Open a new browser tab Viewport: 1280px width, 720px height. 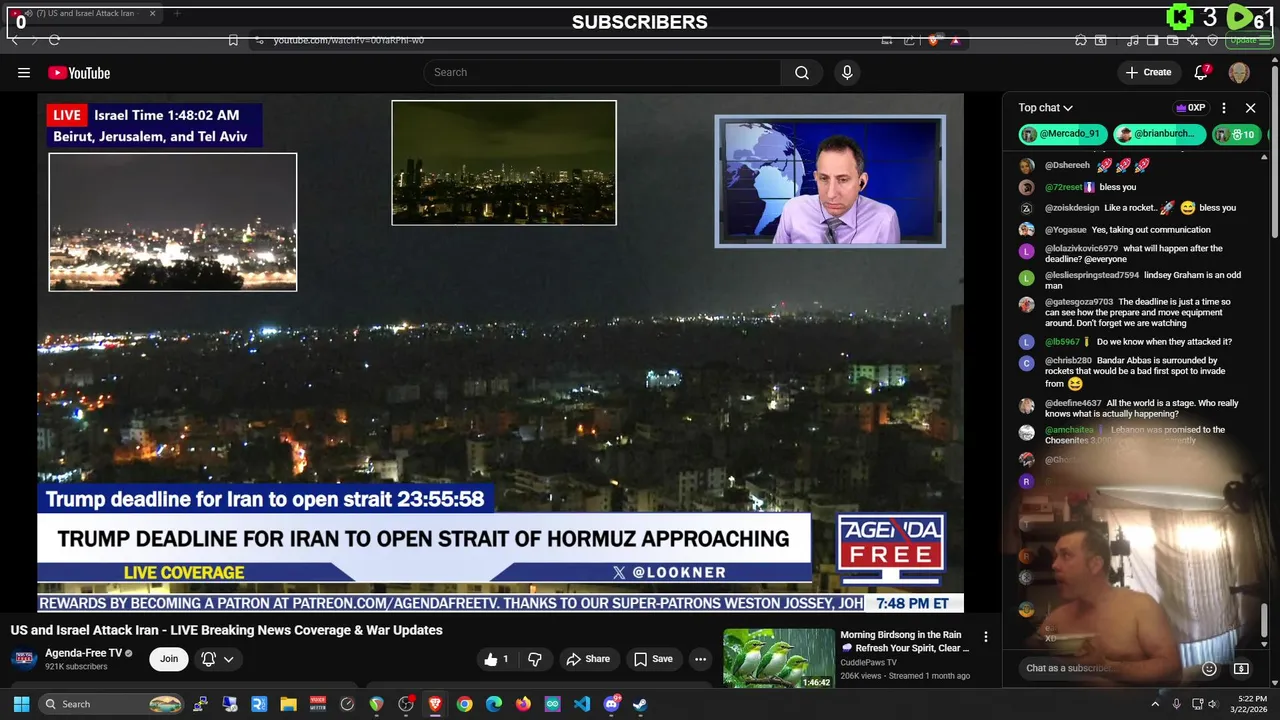(x=177, y=14)
